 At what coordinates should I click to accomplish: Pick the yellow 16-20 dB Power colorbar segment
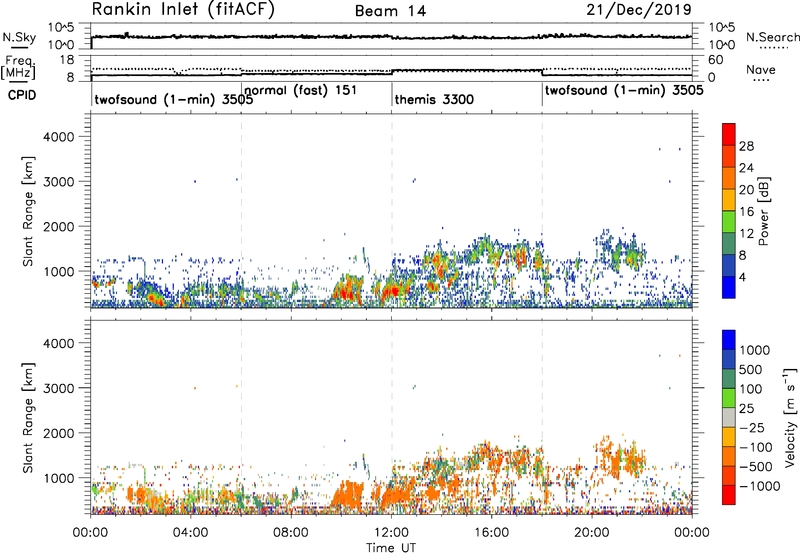coord(729,199)
